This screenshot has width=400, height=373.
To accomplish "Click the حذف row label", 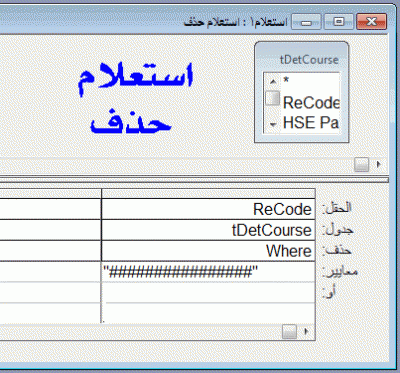I will click(336, 250).
